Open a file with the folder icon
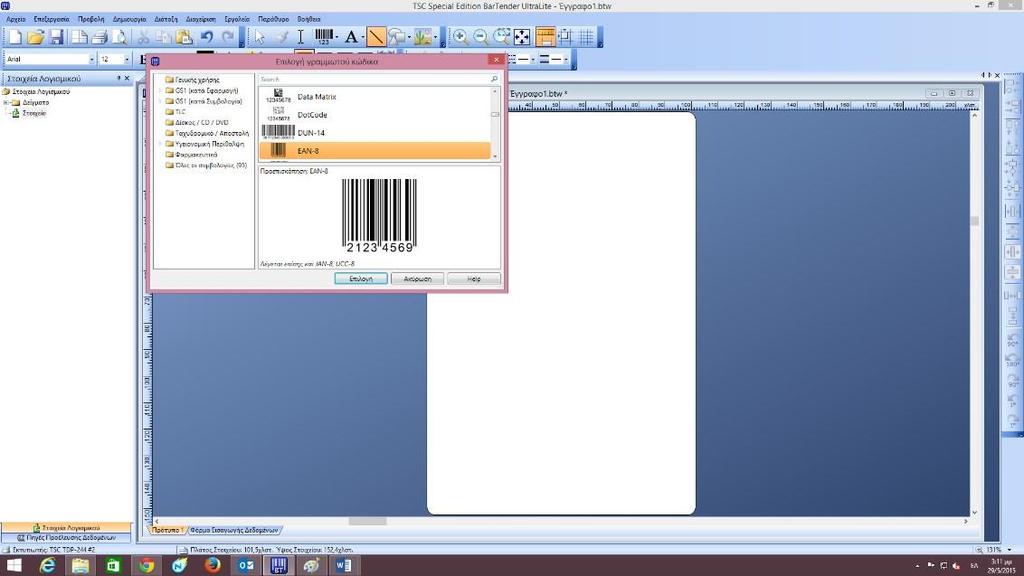The height and width of the screenshot is (576, 1024). (x=36, y=37)
